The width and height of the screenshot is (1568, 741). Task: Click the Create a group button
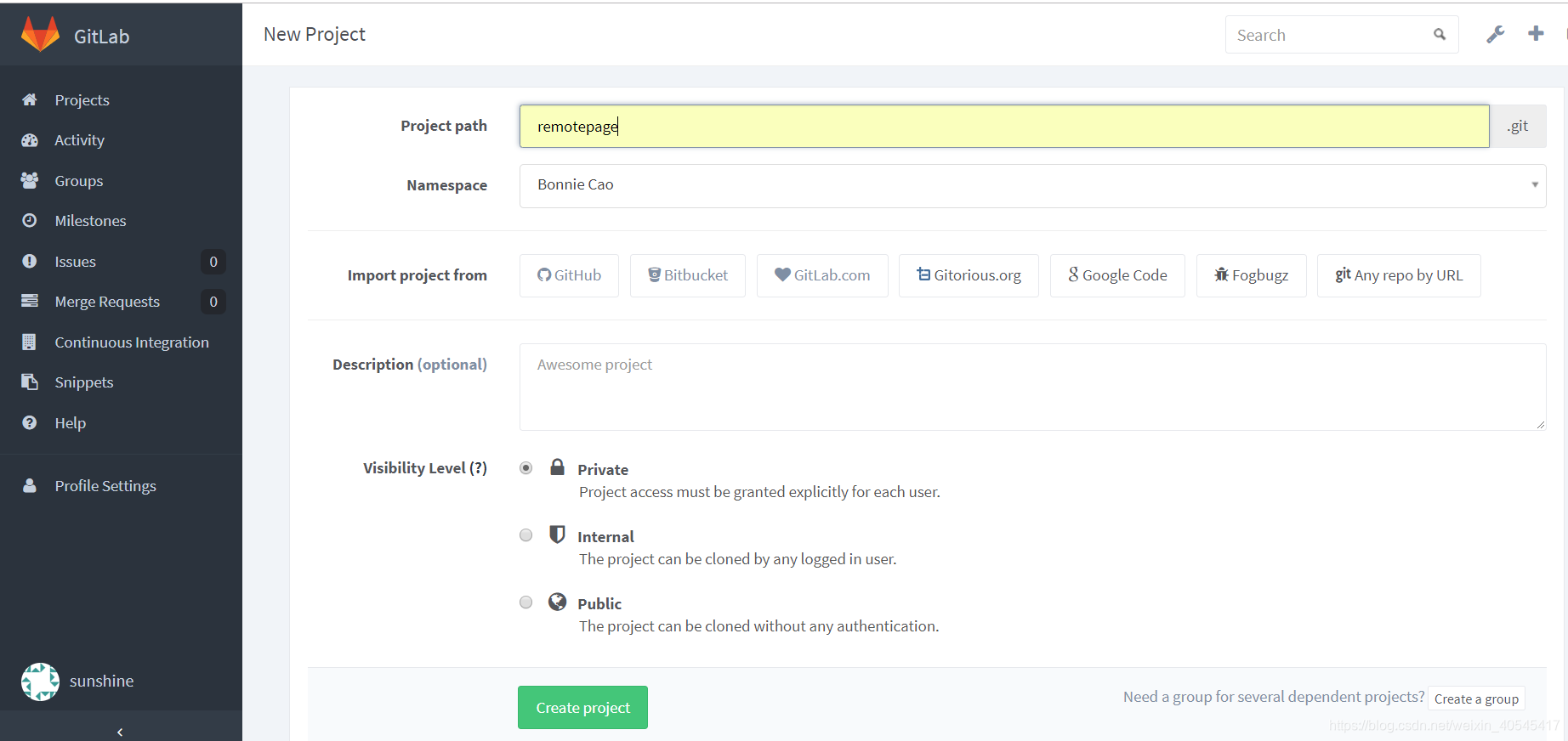tap(1476, 699)
